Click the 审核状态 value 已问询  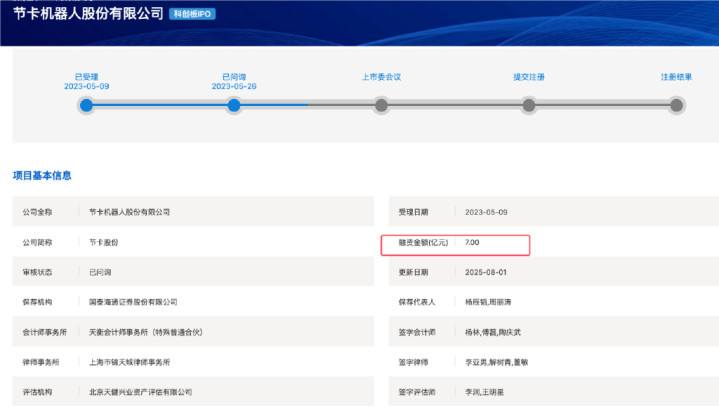(100, 272)
